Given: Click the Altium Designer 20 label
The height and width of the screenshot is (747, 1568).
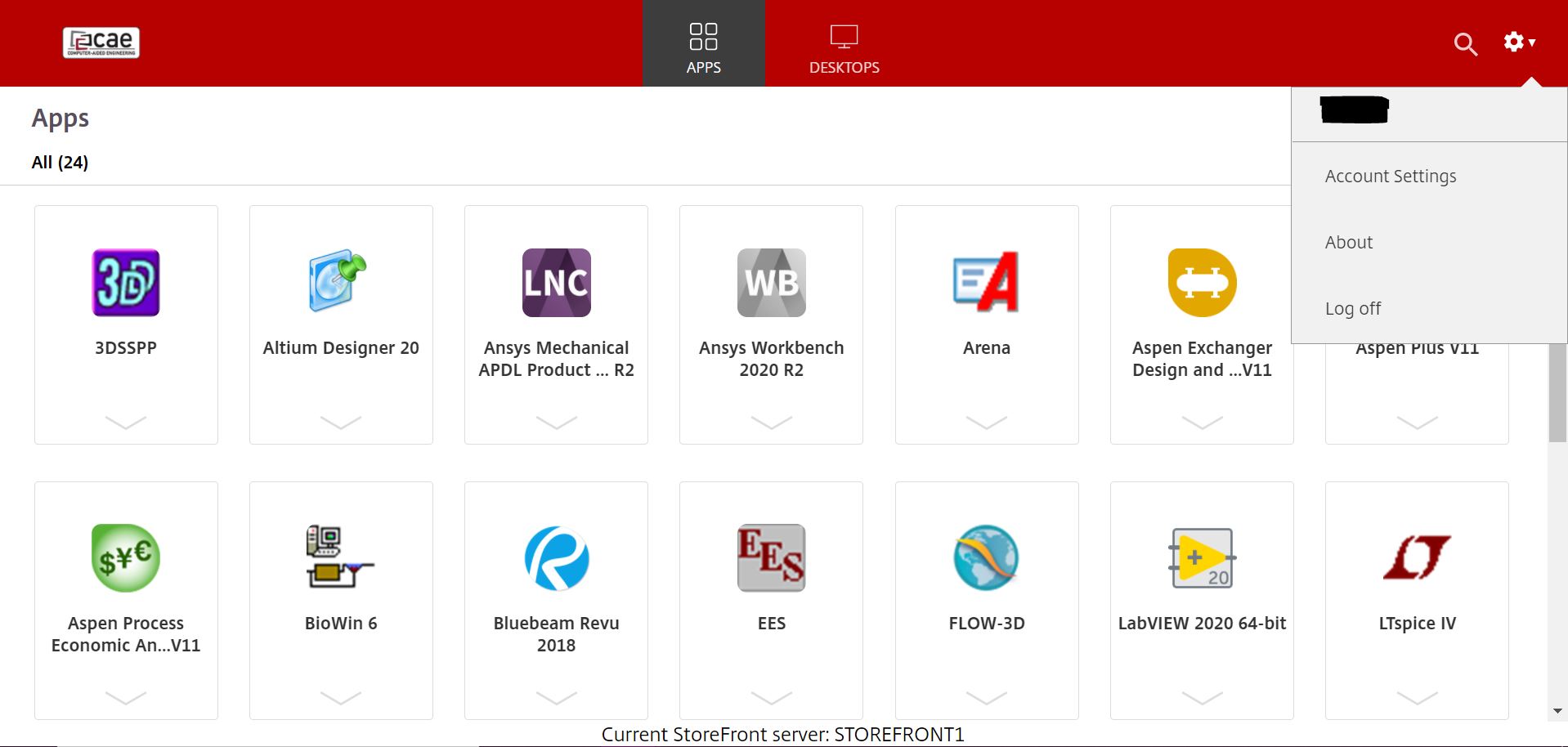Looking at the screenshot, I should (x=341, y=348).
